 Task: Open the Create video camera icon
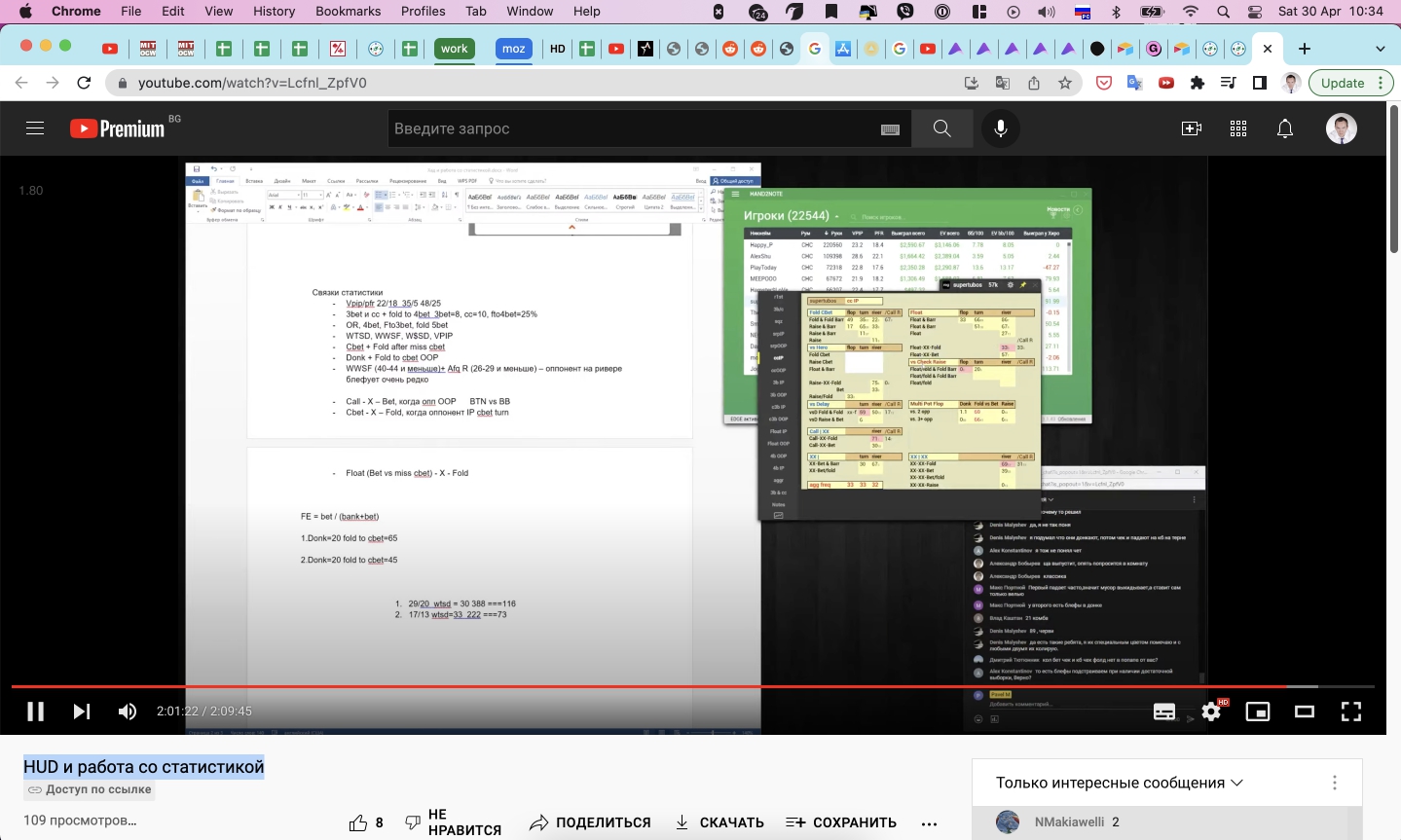tap(1192, 128)
